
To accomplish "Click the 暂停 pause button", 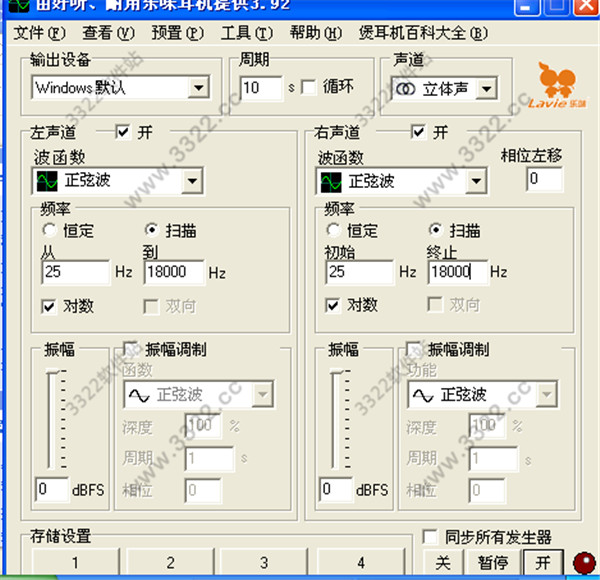I will [492, 562].
